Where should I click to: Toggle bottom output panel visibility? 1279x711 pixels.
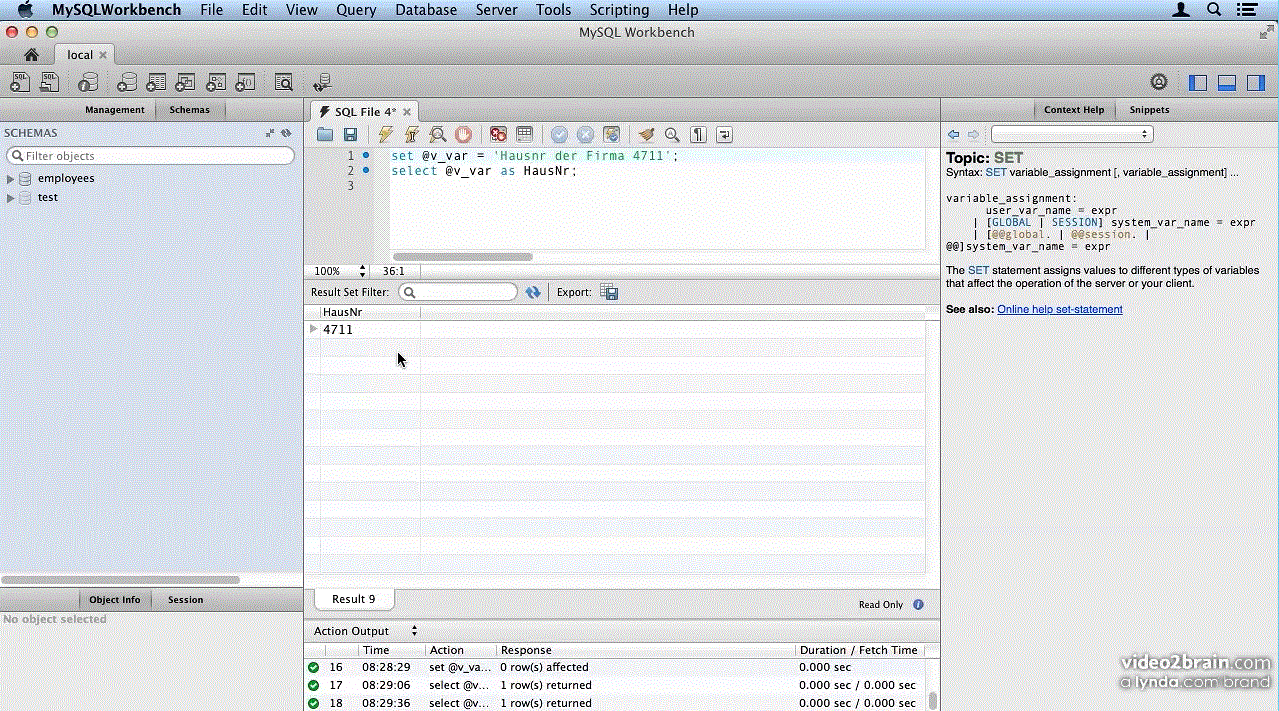1227,83
